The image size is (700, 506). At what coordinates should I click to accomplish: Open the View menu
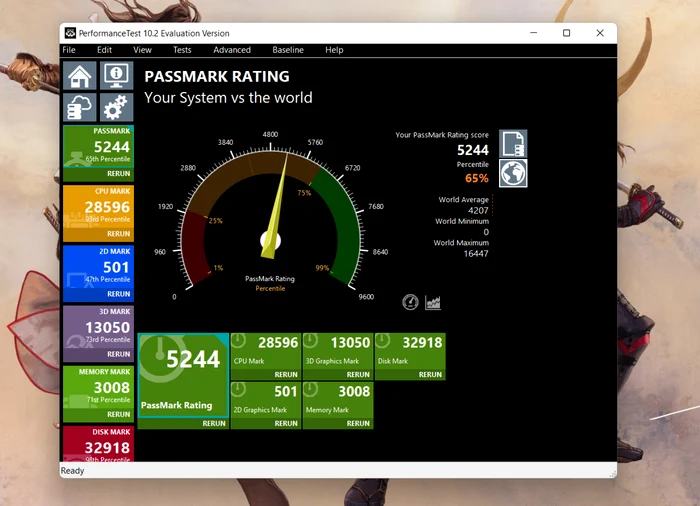[142, 50]
